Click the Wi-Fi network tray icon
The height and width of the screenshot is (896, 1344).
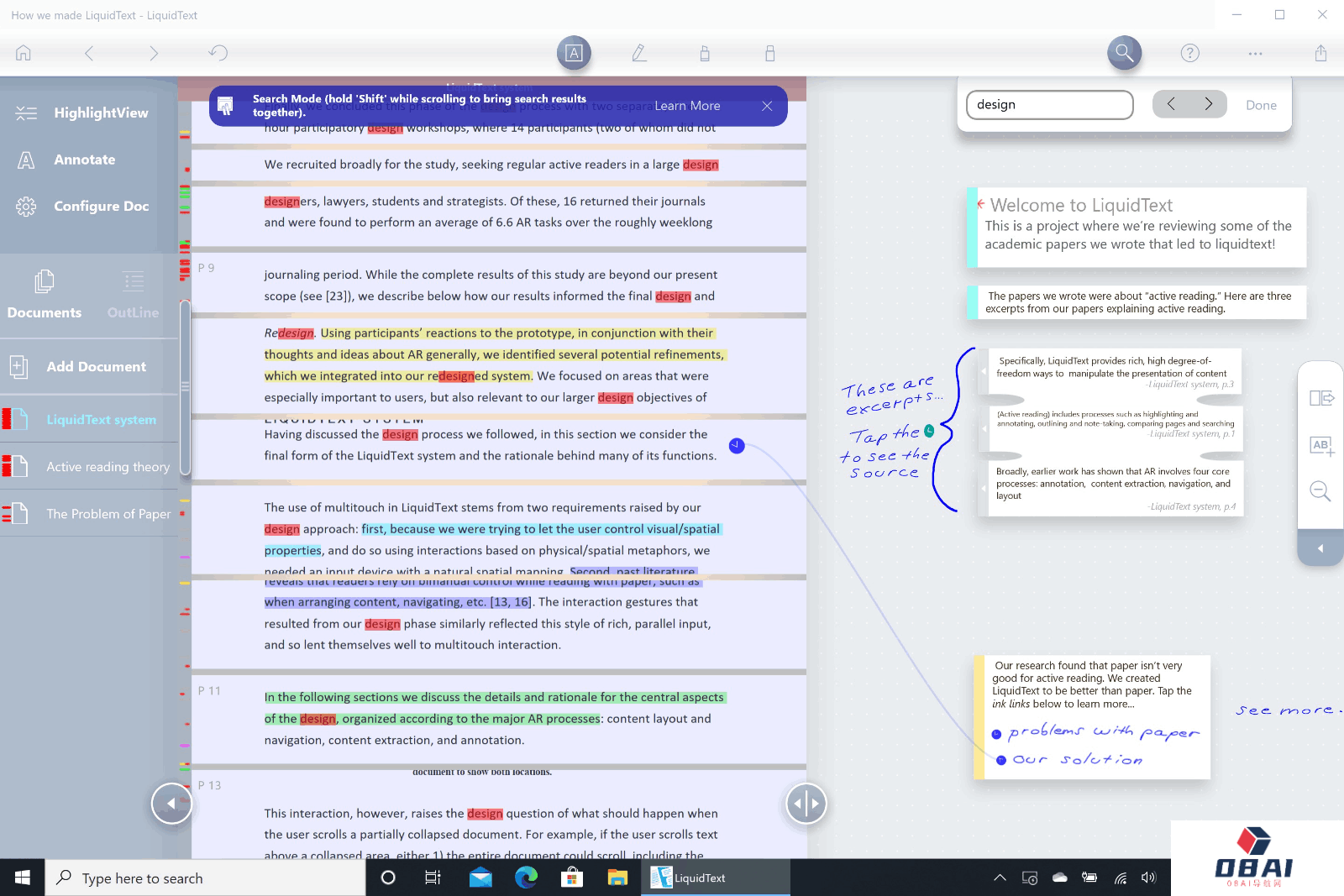coord(1121,878)
